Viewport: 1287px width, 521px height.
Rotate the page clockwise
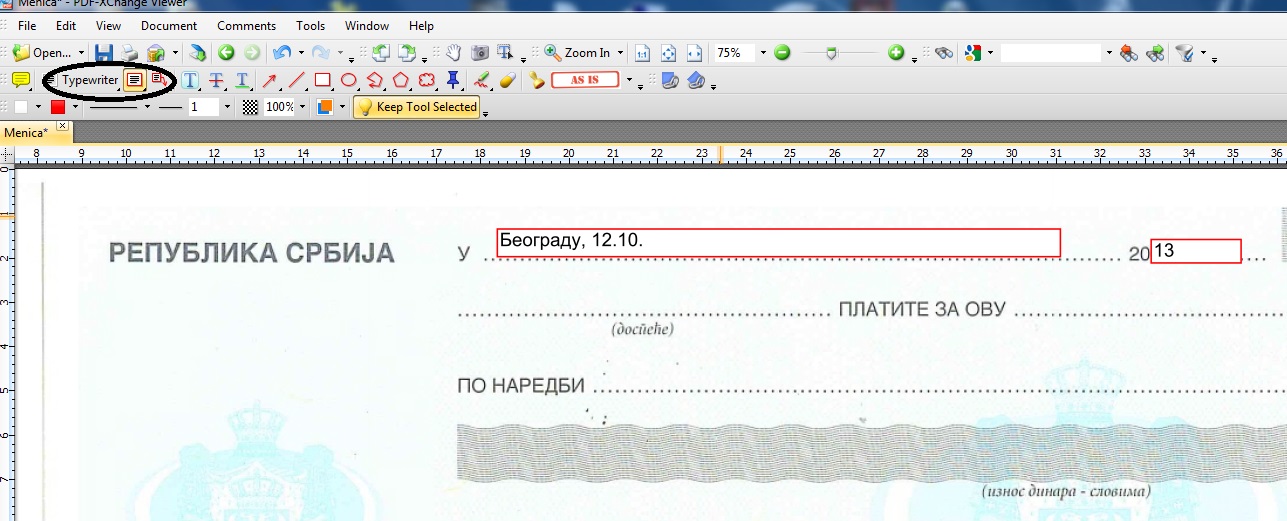407,52
